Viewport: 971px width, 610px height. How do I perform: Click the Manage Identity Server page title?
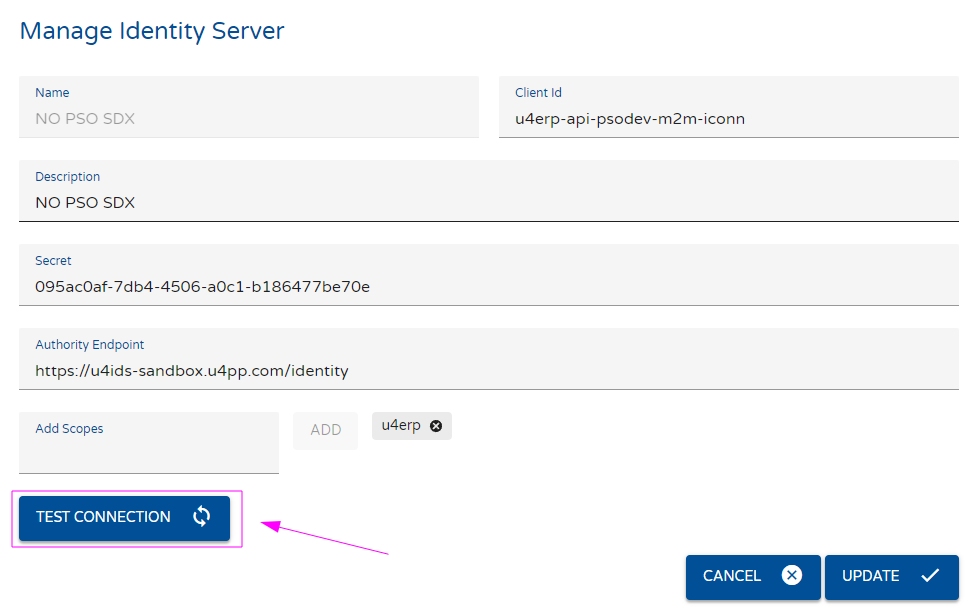coord(151,31)
